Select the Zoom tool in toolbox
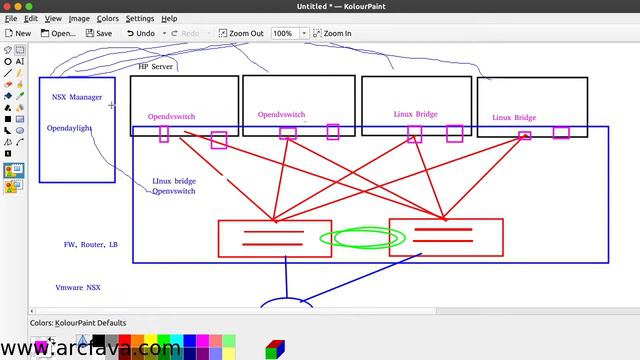This screenshot has width=640, height=360. (8, 154)
